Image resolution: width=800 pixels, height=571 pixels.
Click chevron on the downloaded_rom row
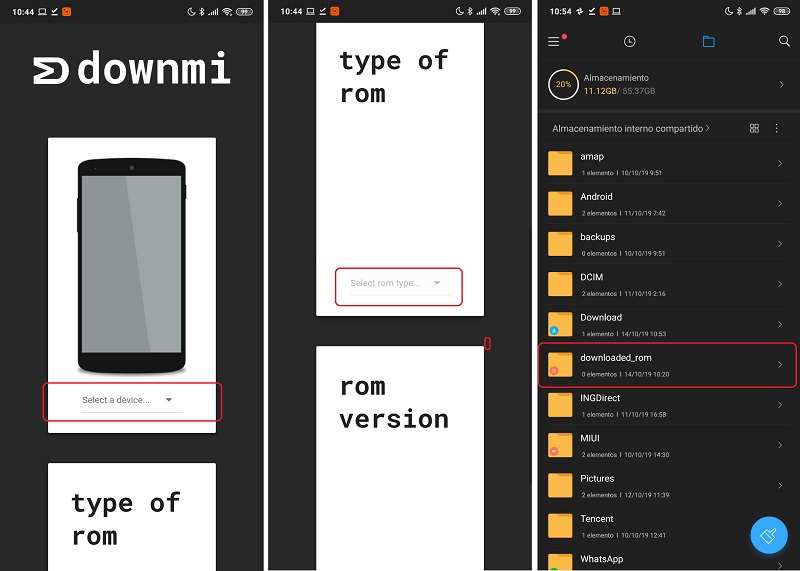780,364
